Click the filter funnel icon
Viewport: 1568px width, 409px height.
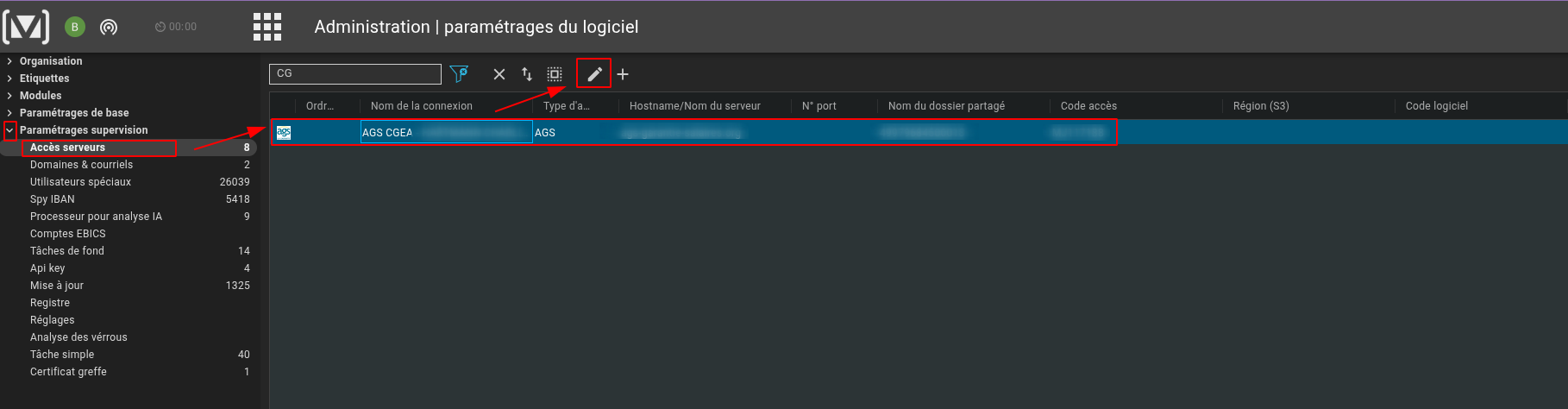pos(459,74)
